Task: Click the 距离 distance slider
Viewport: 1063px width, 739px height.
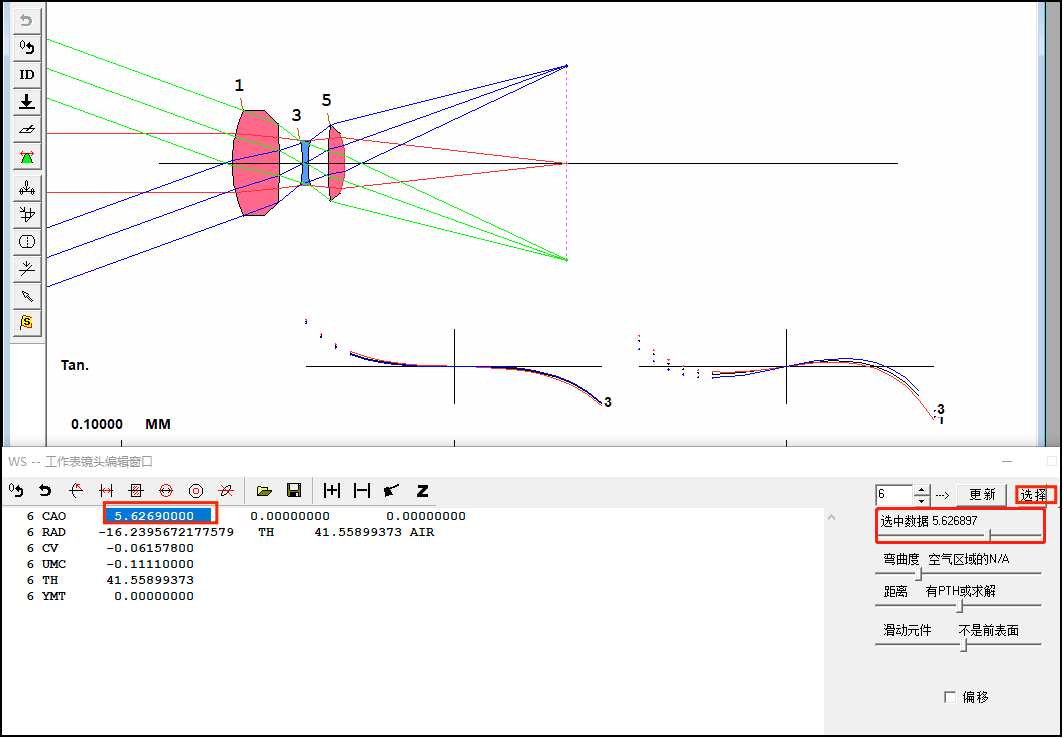Action: (x=958, y=605)
